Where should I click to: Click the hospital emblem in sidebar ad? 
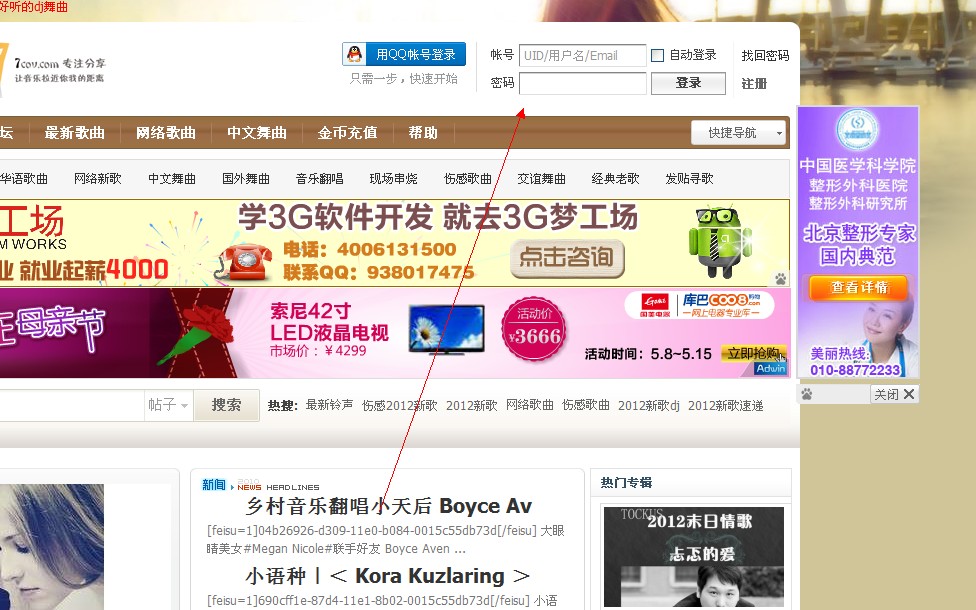857,129
